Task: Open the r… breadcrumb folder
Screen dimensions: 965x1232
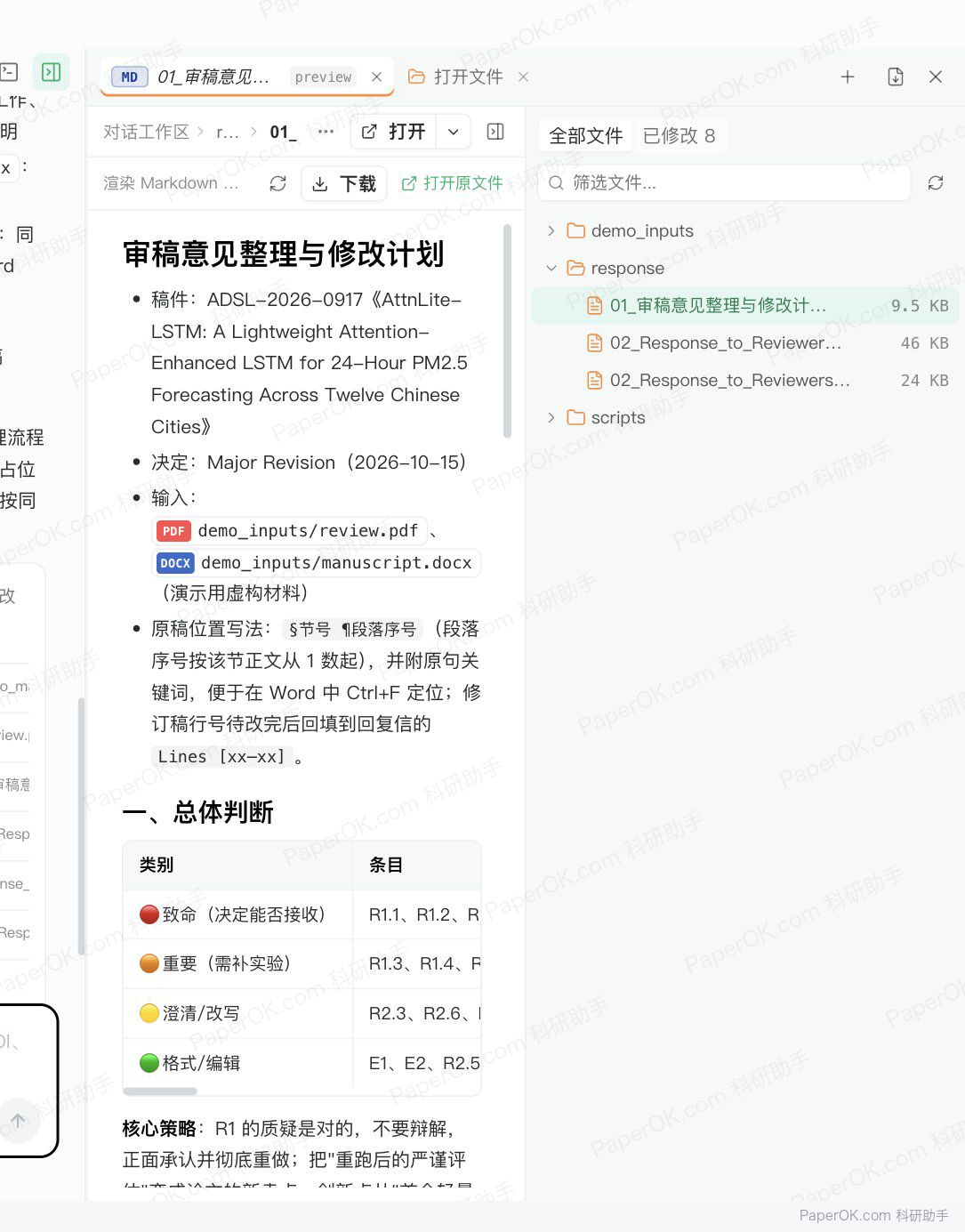Action: click(228, 132)
